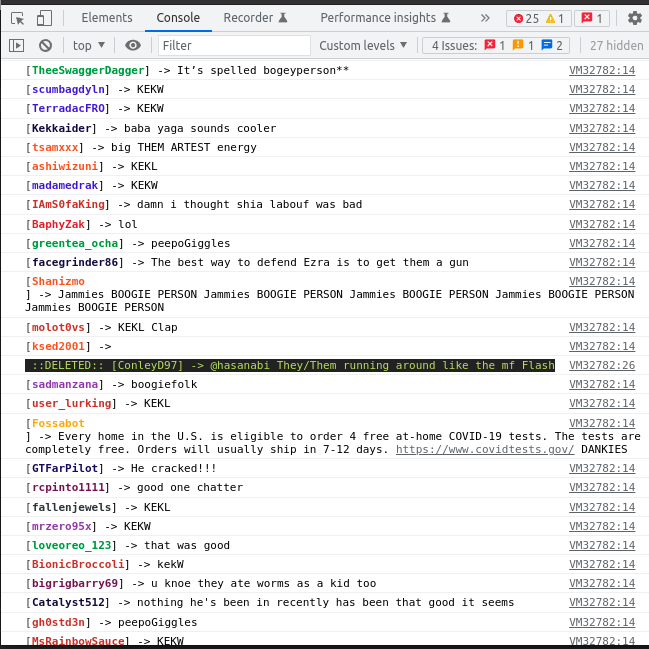Image resolution: width=649 pixels, height=649 pixels.
Task: Click the 27 hidden messages label
Action: point(616,45)
